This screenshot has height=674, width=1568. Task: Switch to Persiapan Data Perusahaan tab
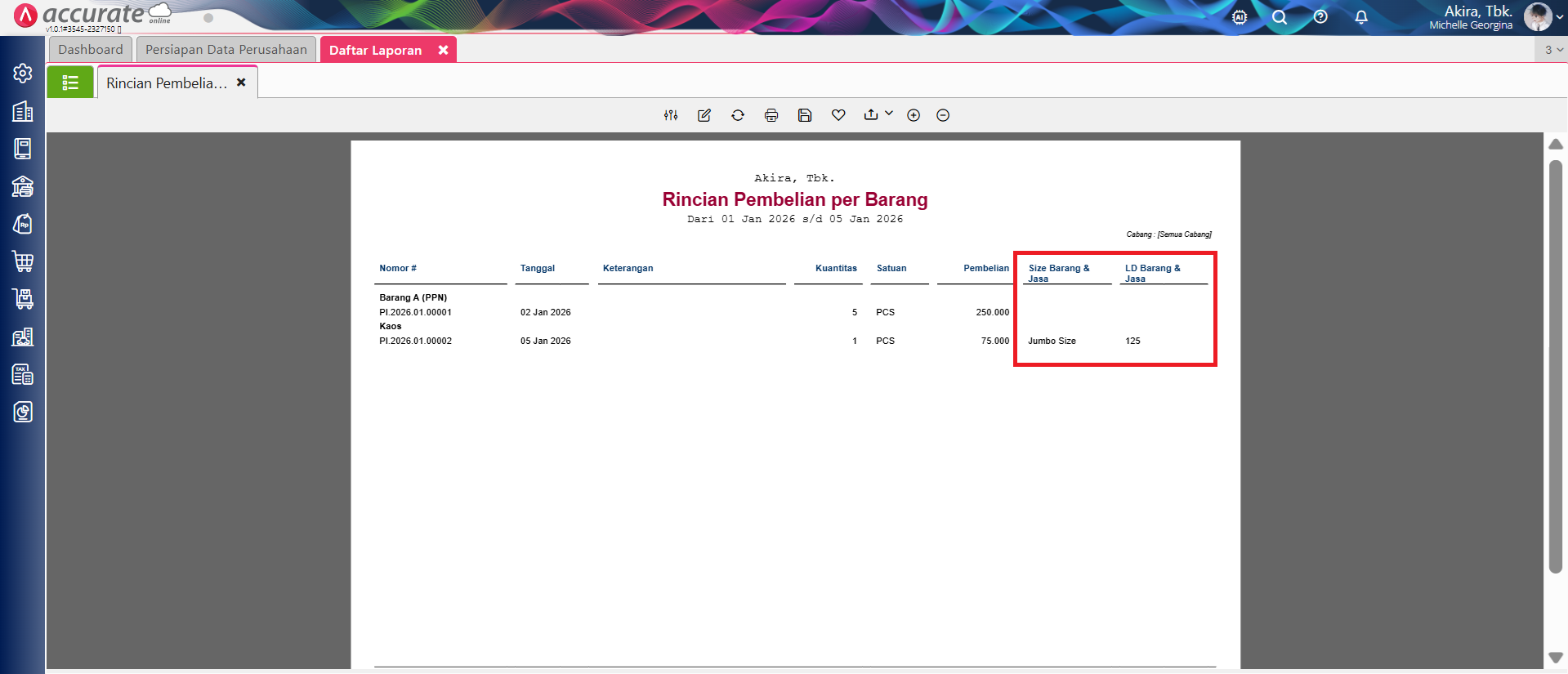[226, 50]
